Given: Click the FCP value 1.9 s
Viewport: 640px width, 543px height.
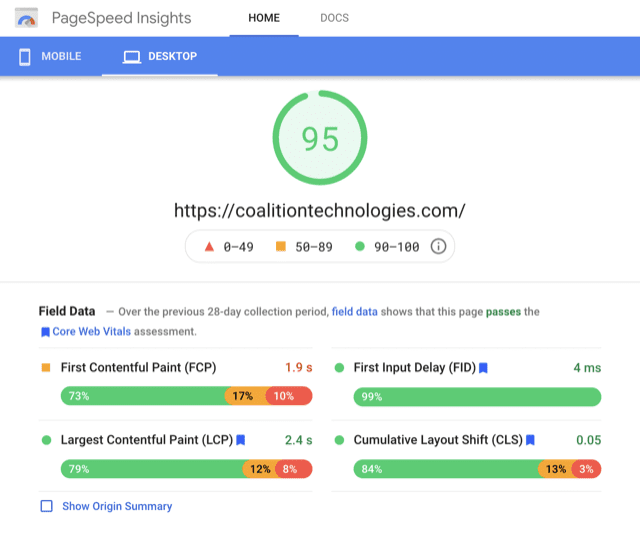Looking at the screenshot, I should coord(298,367).
